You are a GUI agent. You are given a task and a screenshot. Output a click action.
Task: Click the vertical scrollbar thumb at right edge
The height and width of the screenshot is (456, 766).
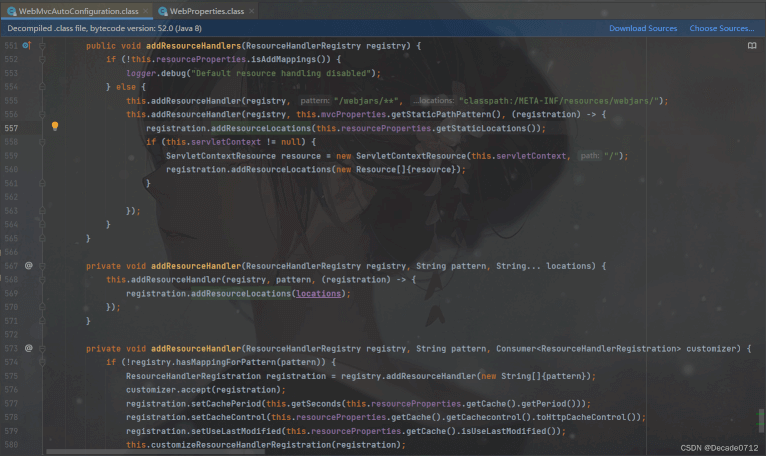click(761, 420)
